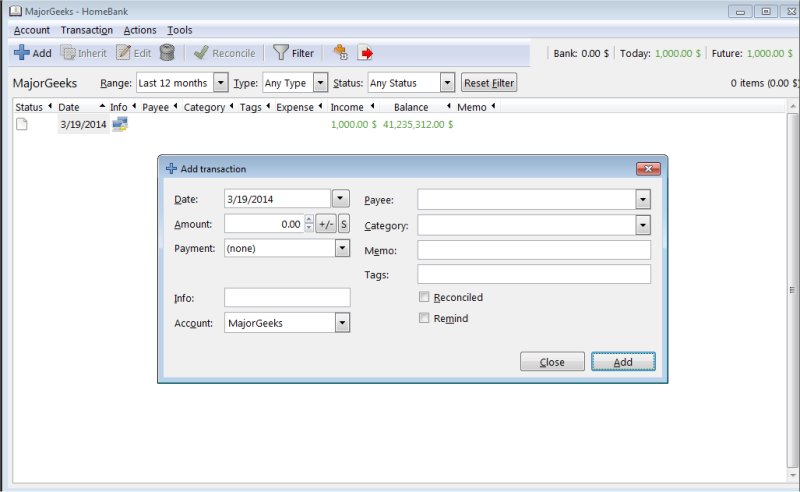
Task: Check the Remind checkbox
Action: click(425, 318)
